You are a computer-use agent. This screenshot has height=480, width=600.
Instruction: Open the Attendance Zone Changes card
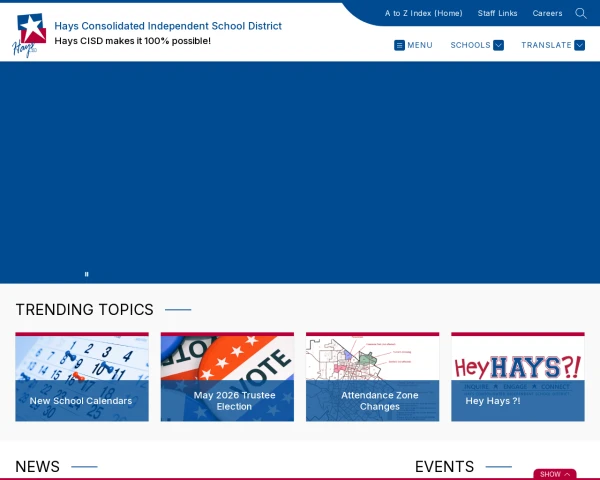point(372,377)
